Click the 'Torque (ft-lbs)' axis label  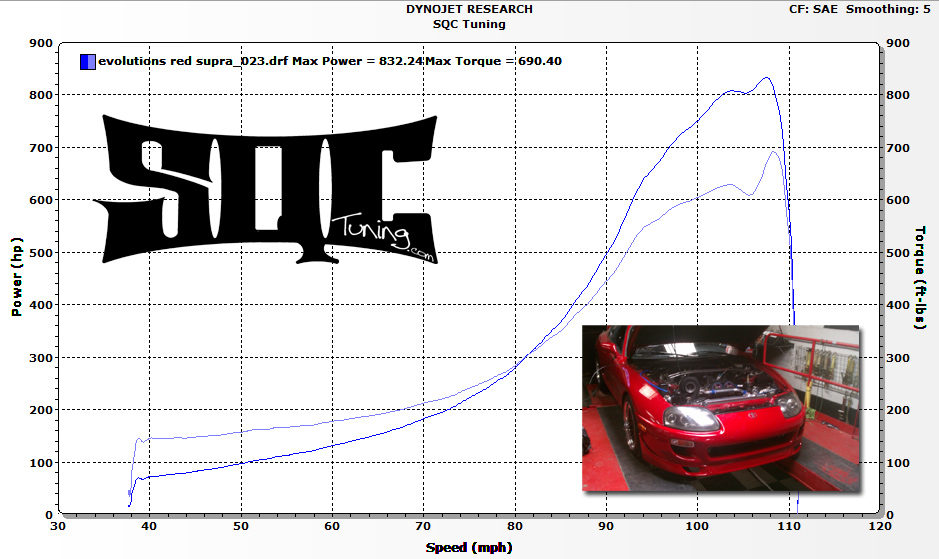[x=920, y=277]
